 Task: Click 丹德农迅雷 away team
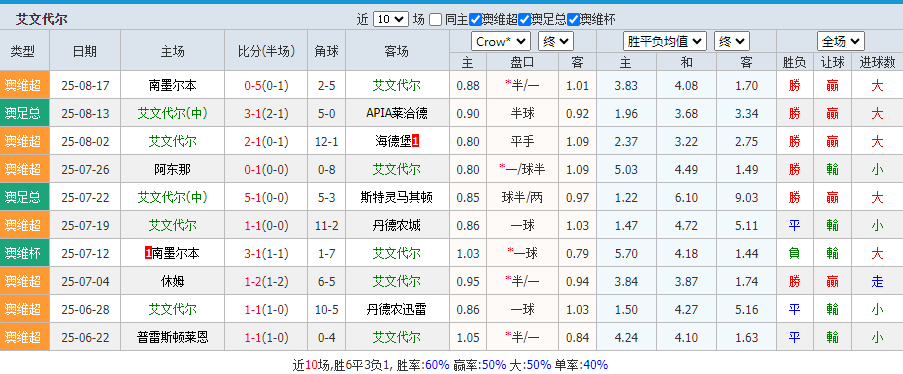coord(397,309)
